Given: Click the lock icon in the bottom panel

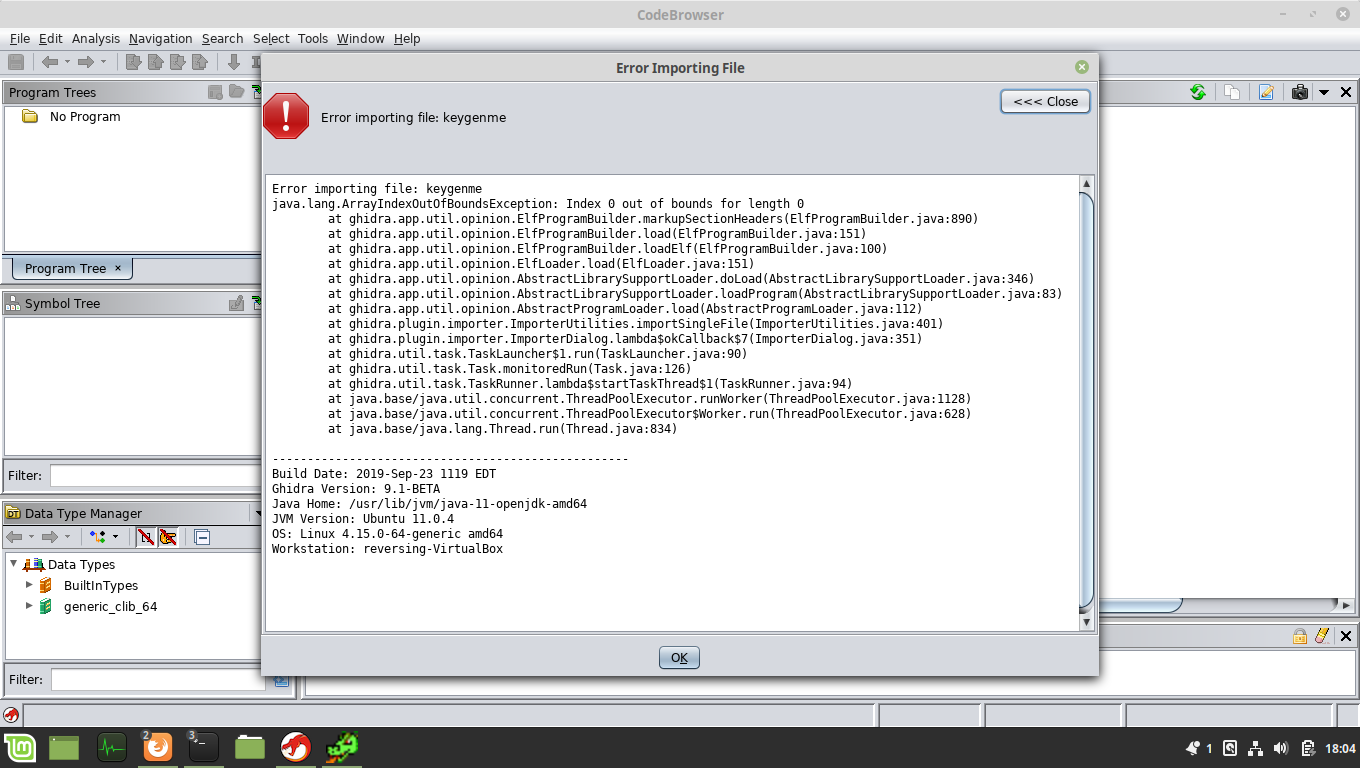Looking at the screenshot, I should [1300, 635].
